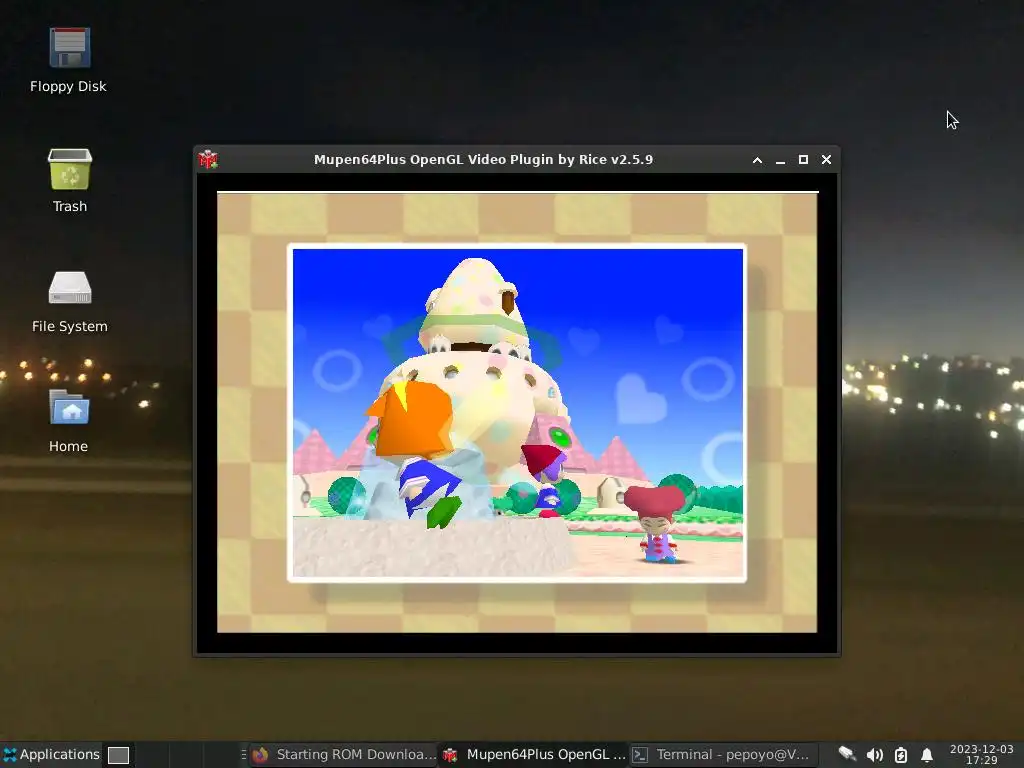Open the power manager battery icon
The width and height of the screenshot is (1024, 768).
click(x=901, y=755)
